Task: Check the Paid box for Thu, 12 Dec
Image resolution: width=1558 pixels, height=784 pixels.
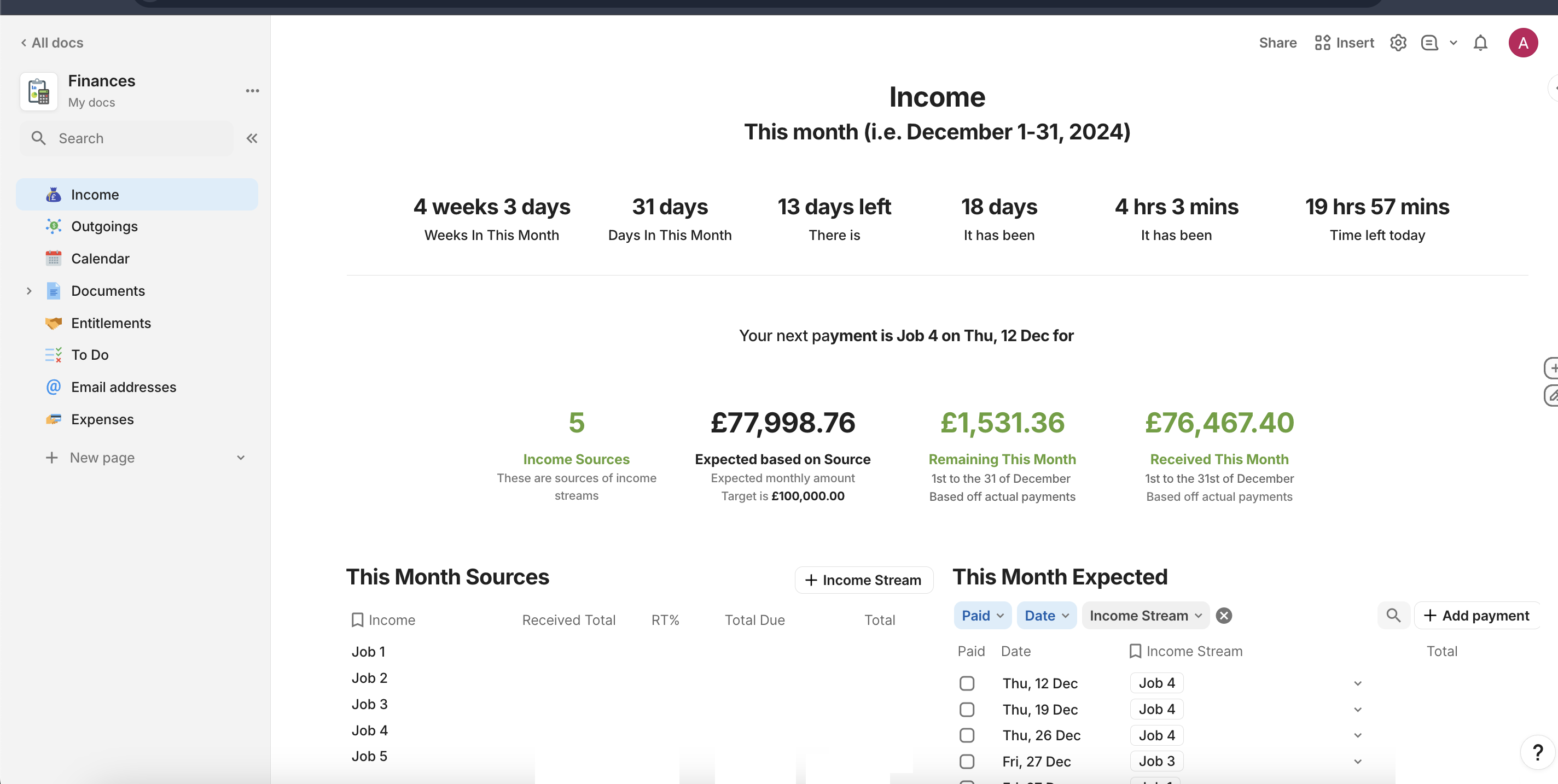Action: (x=967, y=683)
